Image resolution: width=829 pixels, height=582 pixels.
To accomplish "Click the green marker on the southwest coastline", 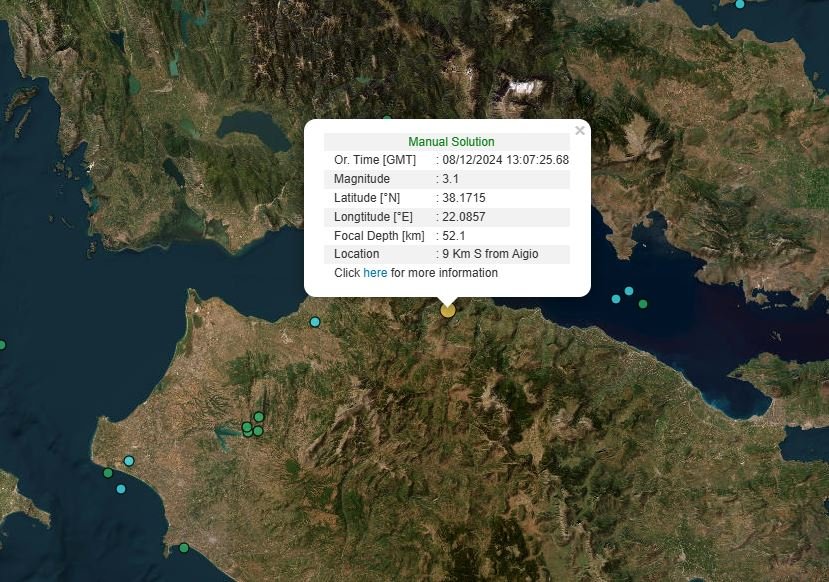I will pyautogui.click(x=108, y=473).
